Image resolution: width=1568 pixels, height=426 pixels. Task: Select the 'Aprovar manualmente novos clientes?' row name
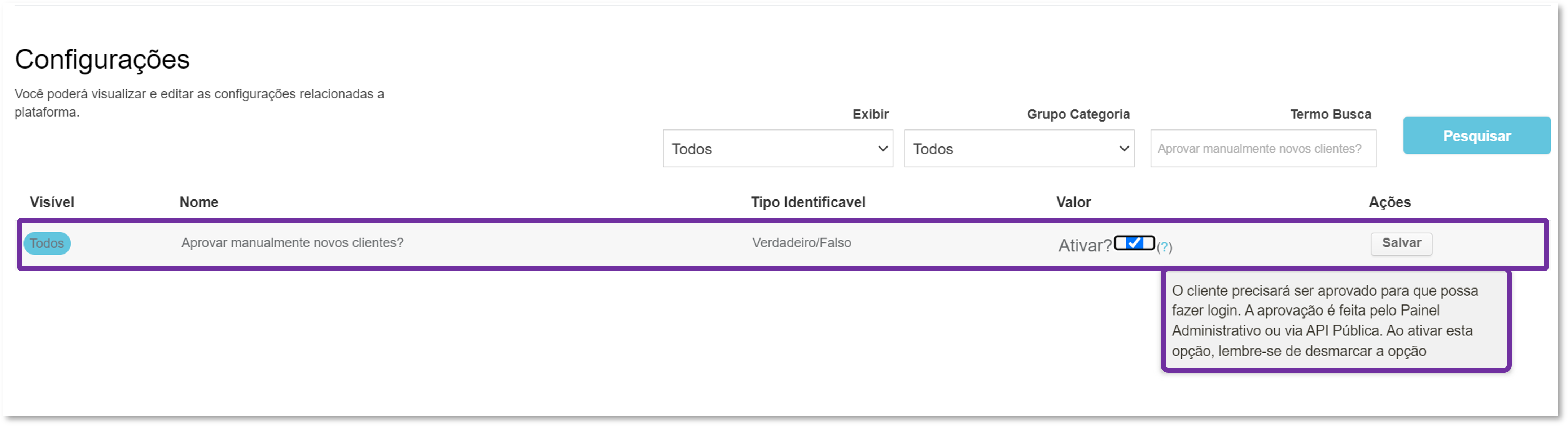(292, 243)
